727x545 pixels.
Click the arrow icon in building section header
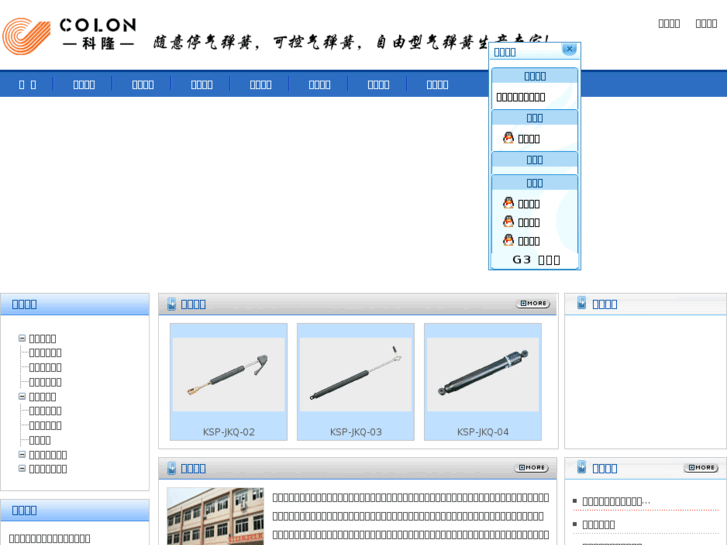click(x=172, y=468)
